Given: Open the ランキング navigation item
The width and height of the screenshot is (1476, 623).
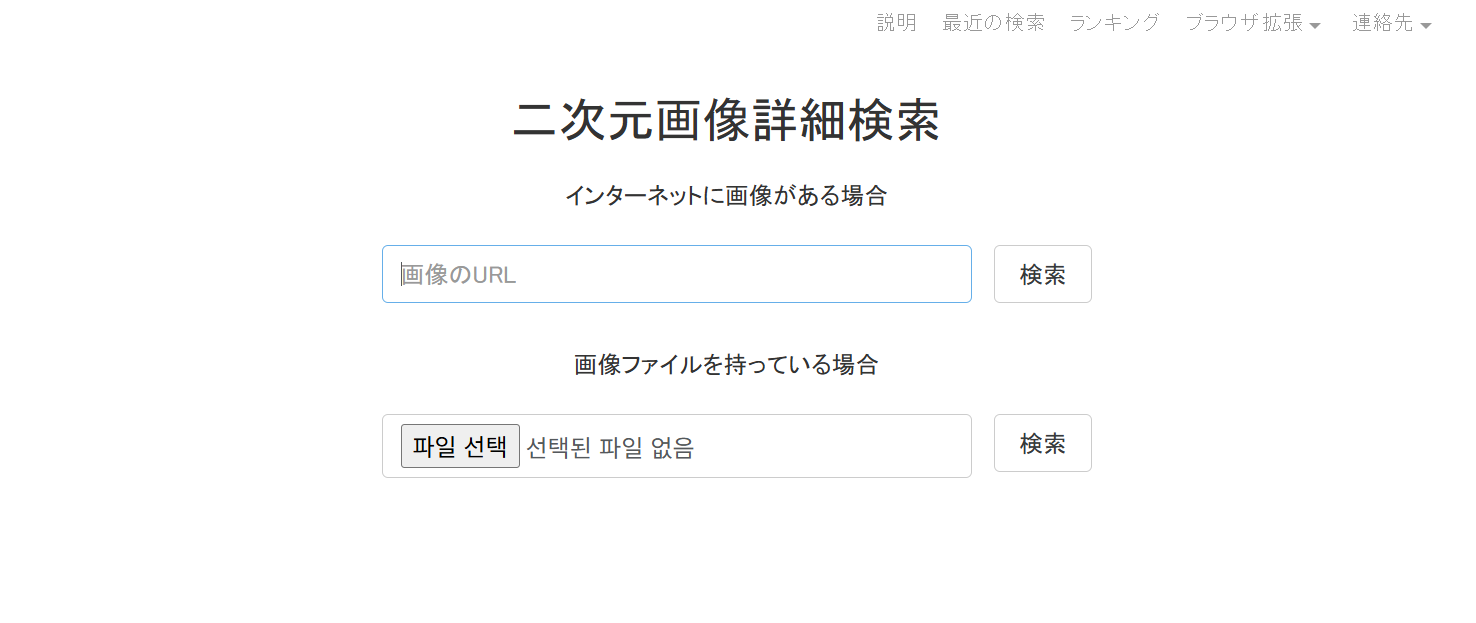Looking at the screenshot, I should pyautogui.click(x=1114, y=23).
